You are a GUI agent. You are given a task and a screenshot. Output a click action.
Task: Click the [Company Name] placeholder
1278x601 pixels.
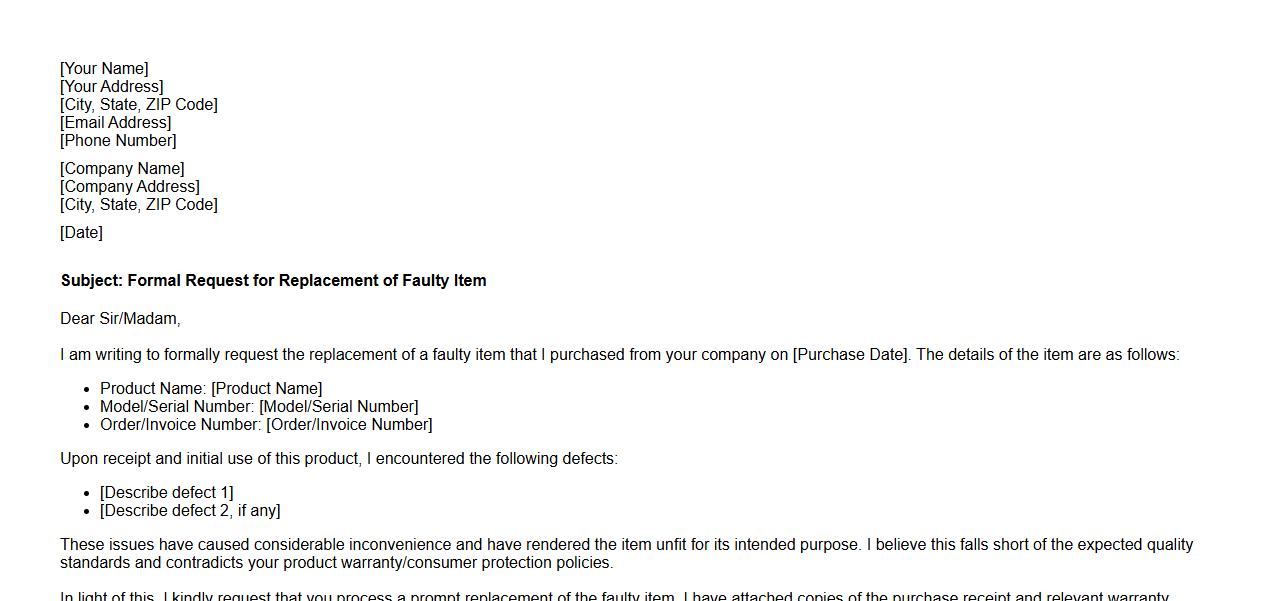(122, 169)
